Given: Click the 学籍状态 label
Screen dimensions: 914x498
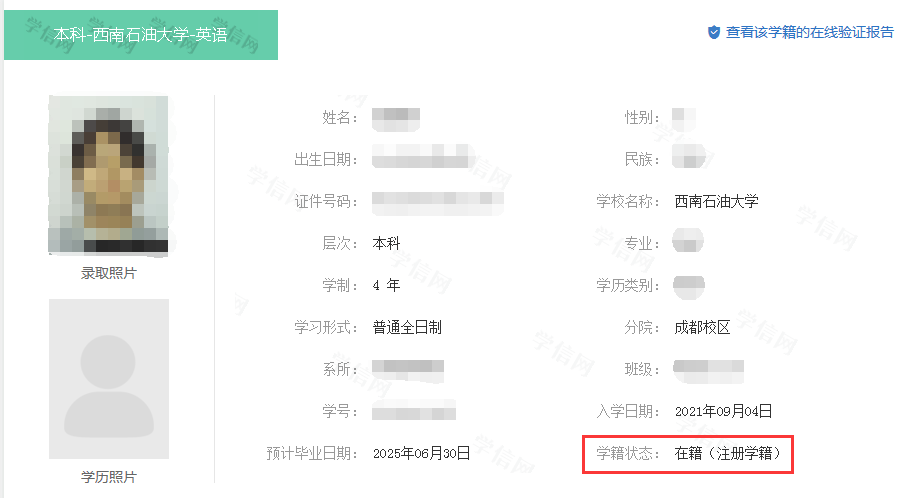Looking at the screenshot, I should [x=626, y=454].
